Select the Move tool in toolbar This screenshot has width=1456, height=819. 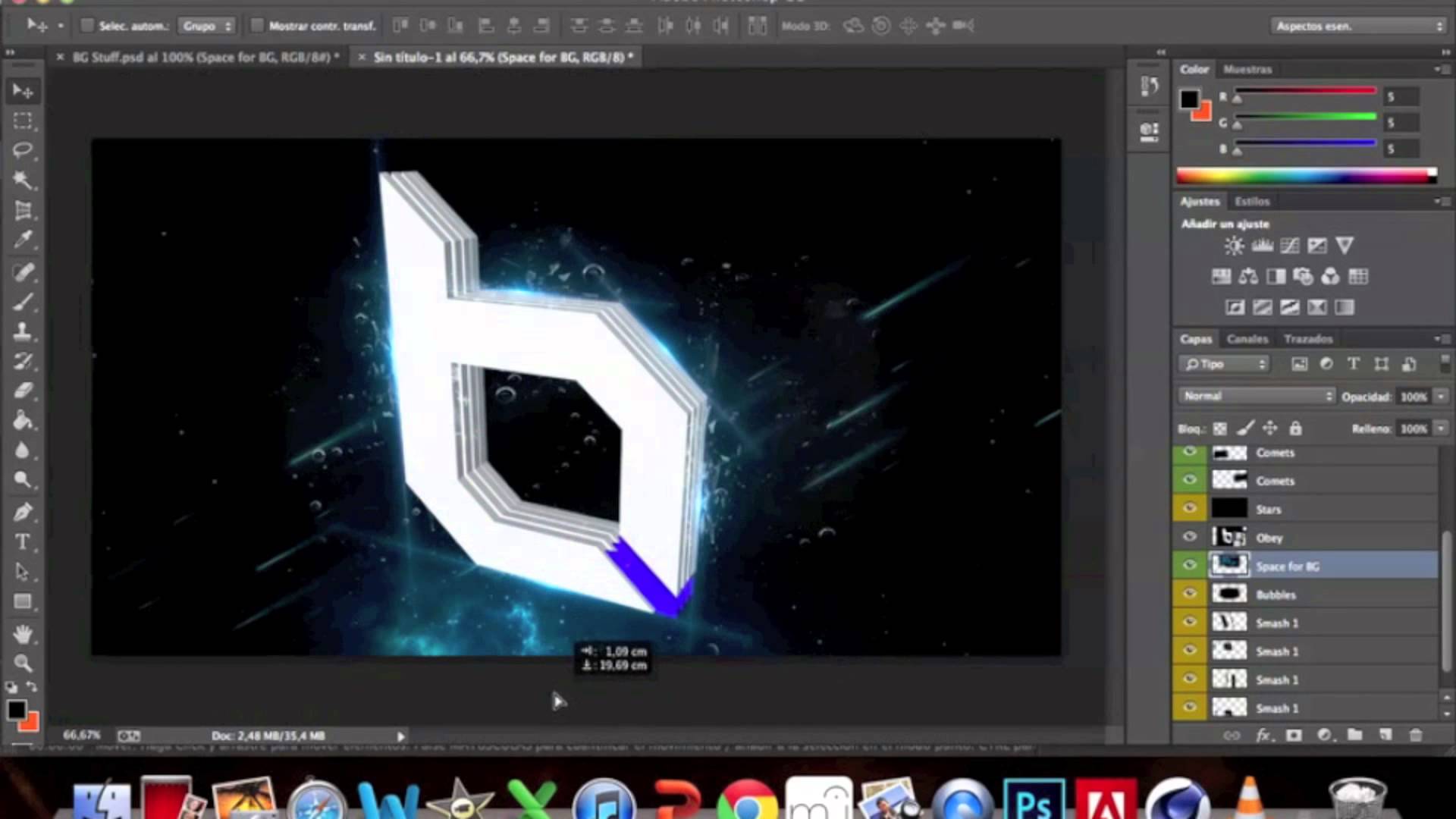coord(23,91)
